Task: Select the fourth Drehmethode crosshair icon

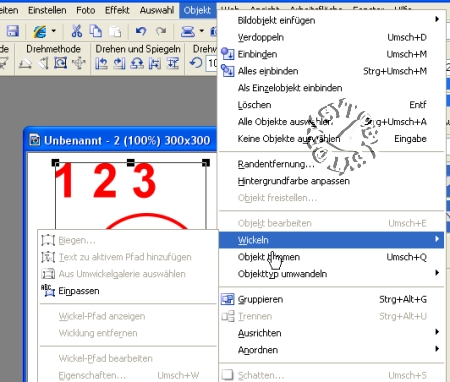Action: (78, 63)
